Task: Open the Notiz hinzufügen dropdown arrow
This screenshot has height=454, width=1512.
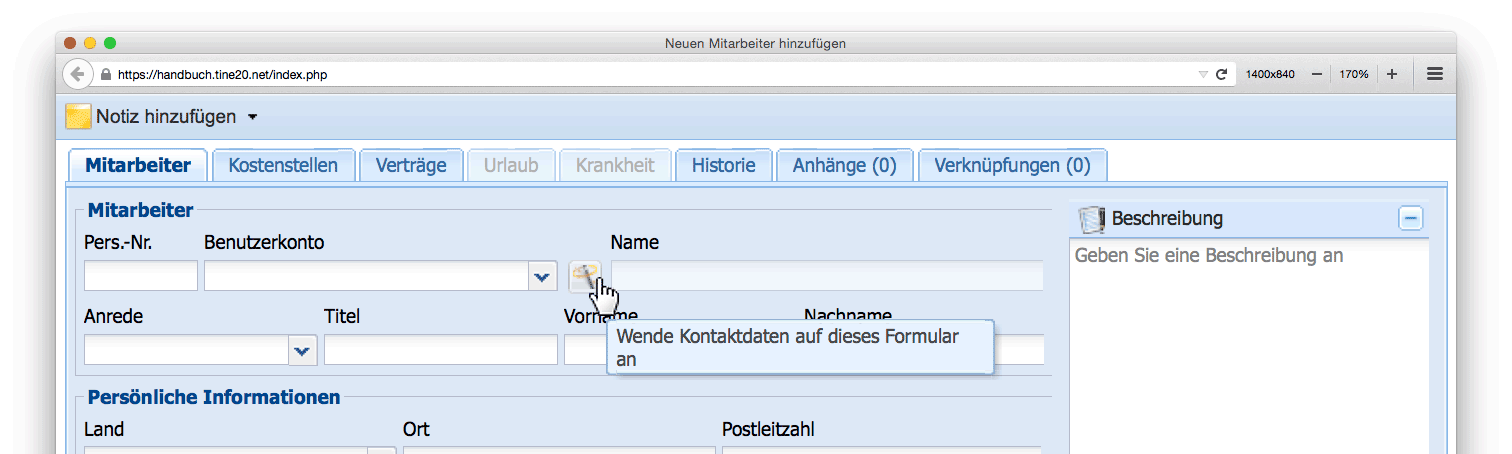Action: (x=252, y=117)
